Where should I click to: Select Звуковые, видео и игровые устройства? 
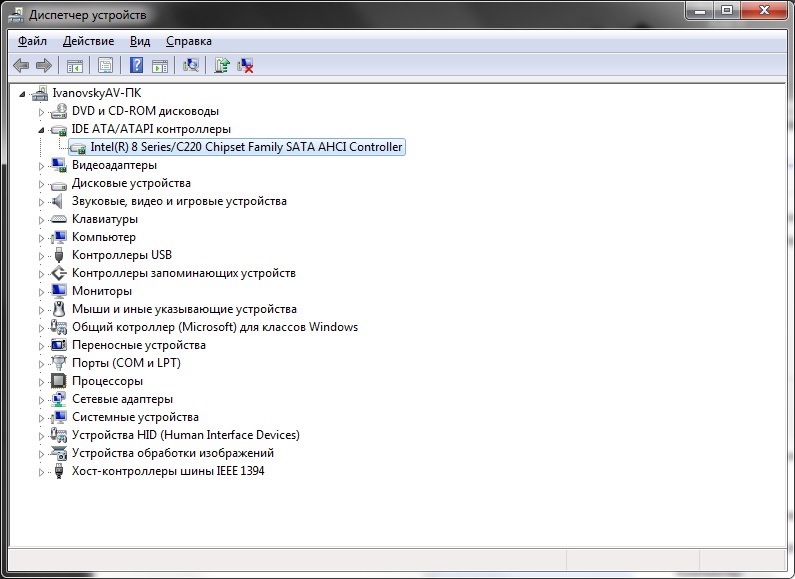[x=179, y=201]
